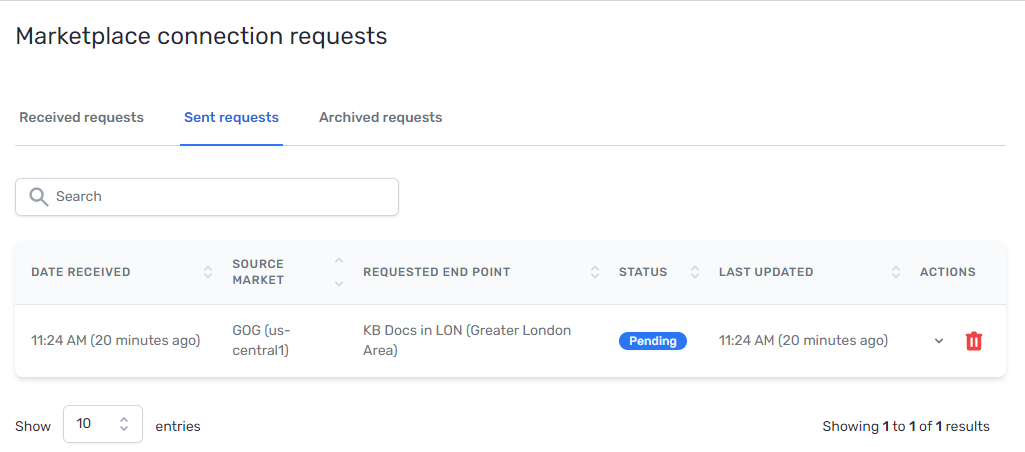
Task: Switch to the Received requests tab
Action: [x=81, y=117]
